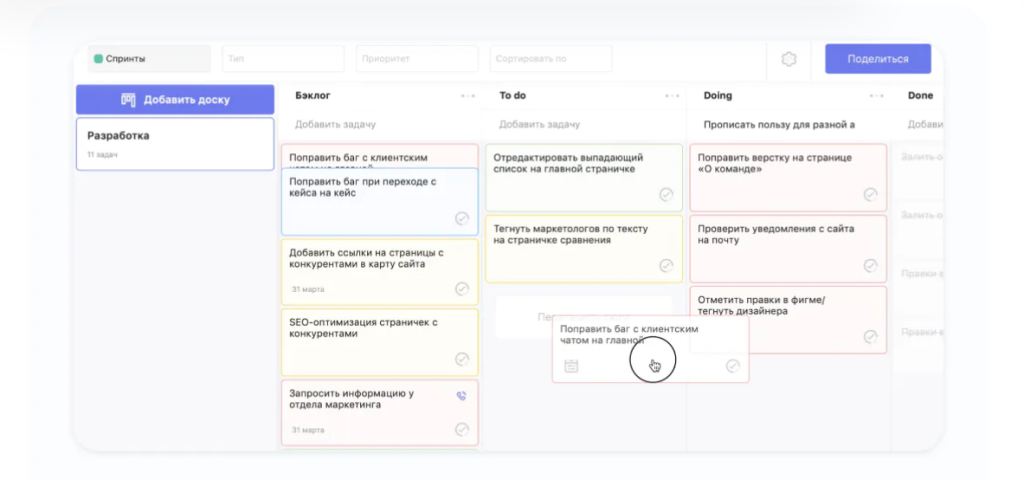Click the Doing column header
The image size is (1024, 480).
click(x=718, y=96)
